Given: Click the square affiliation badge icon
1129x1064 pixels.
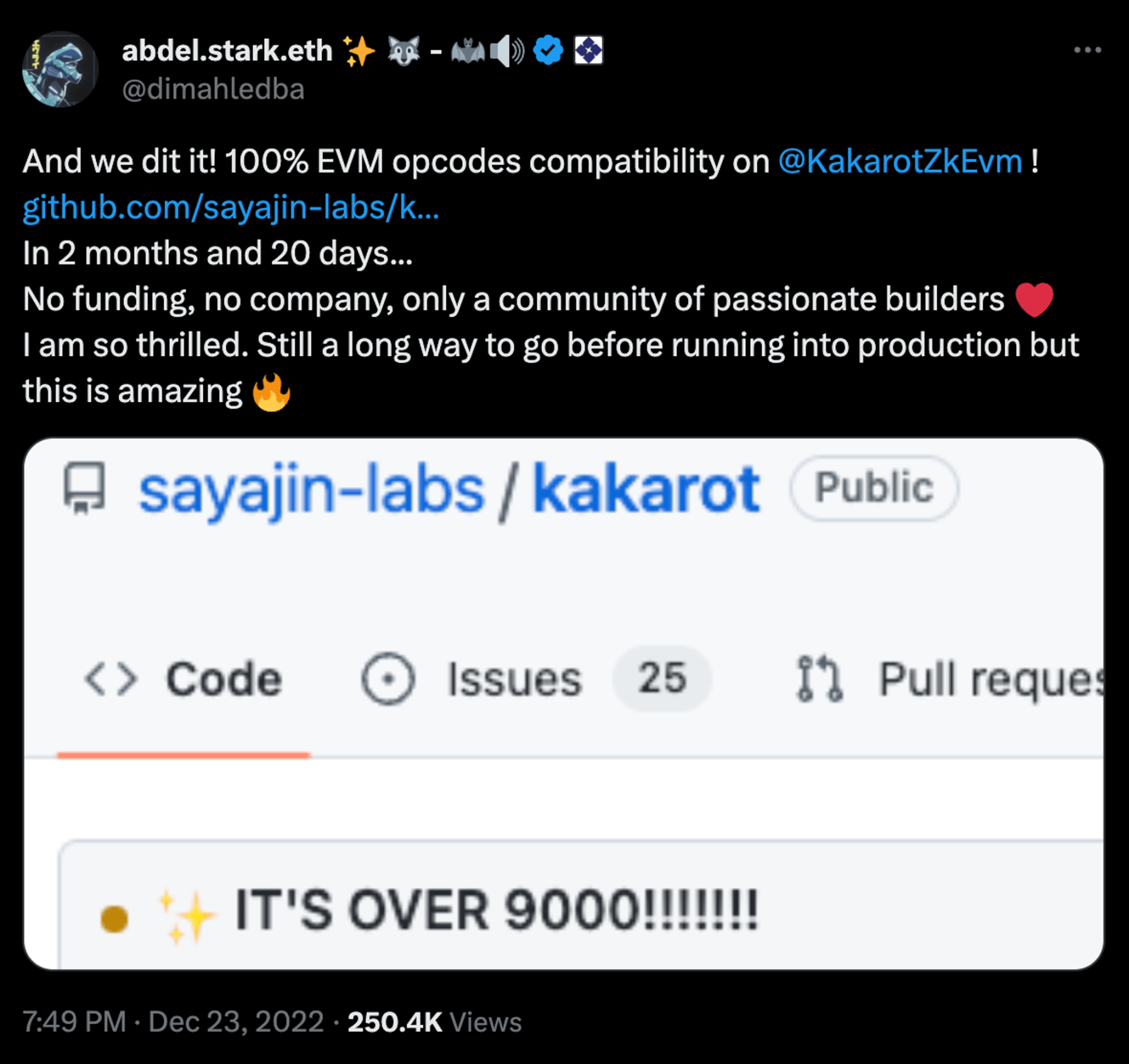Looking at the screenshot, I should pyautogui.click(x=588, y=50).
